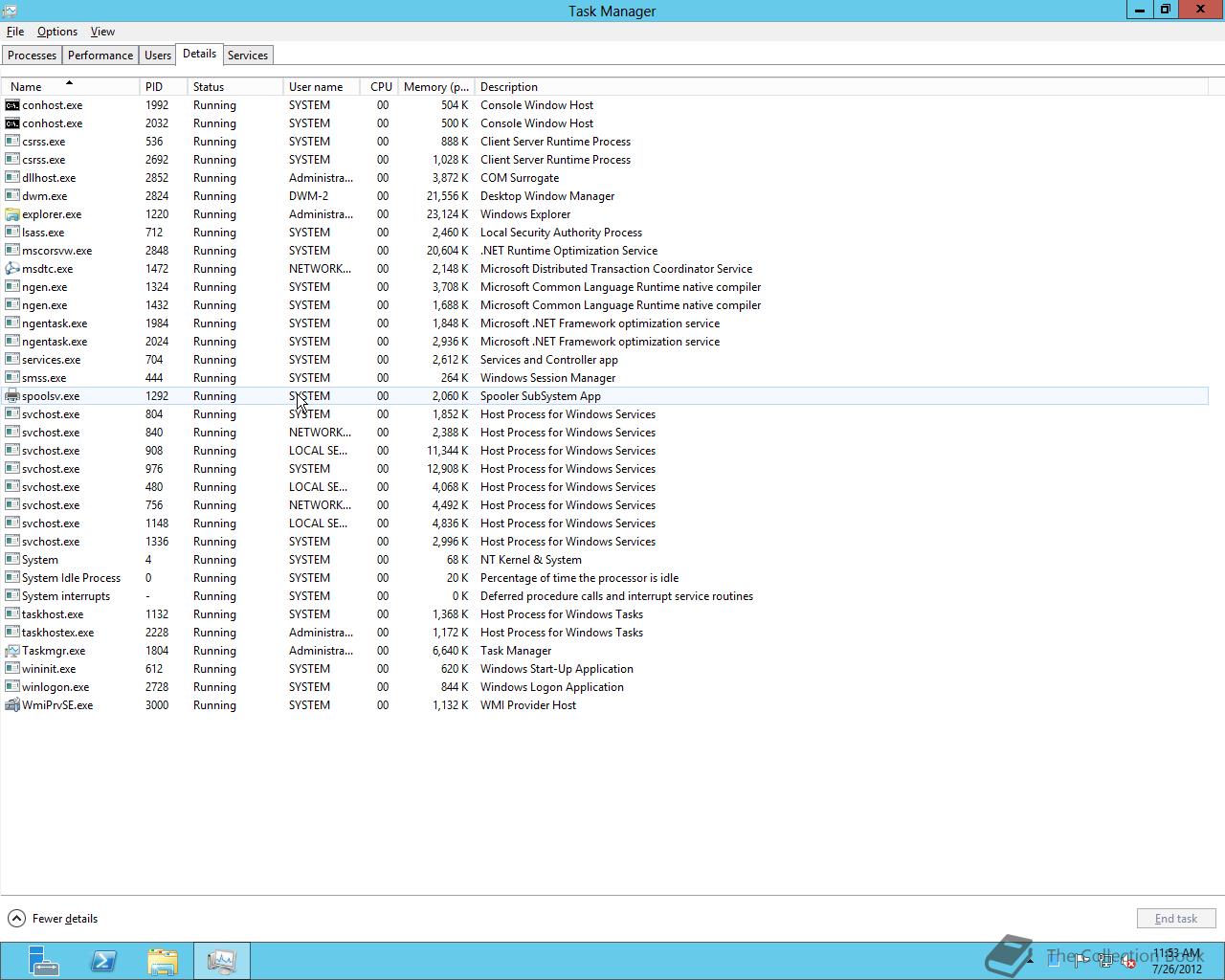Click the Fewer details link

[x=65, y=919]
